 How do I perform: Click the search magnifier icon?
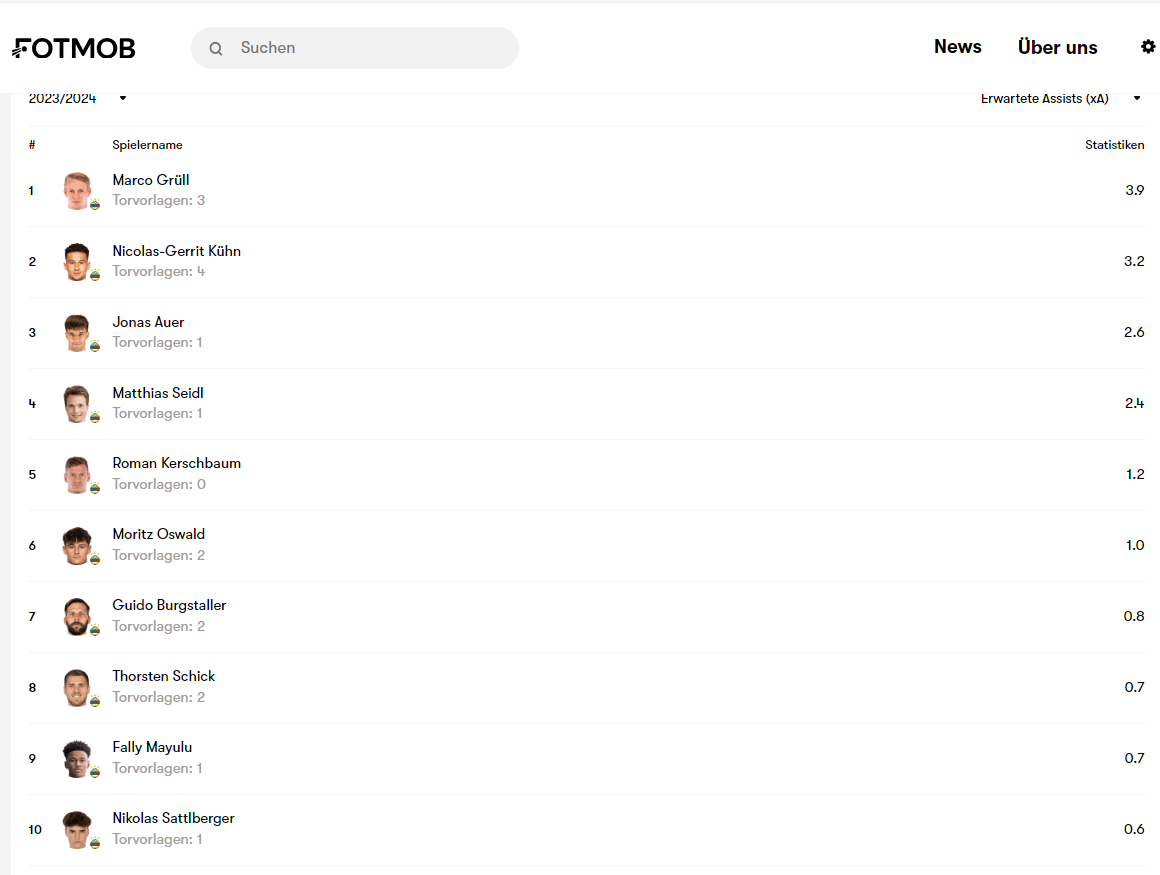point(215,49)
